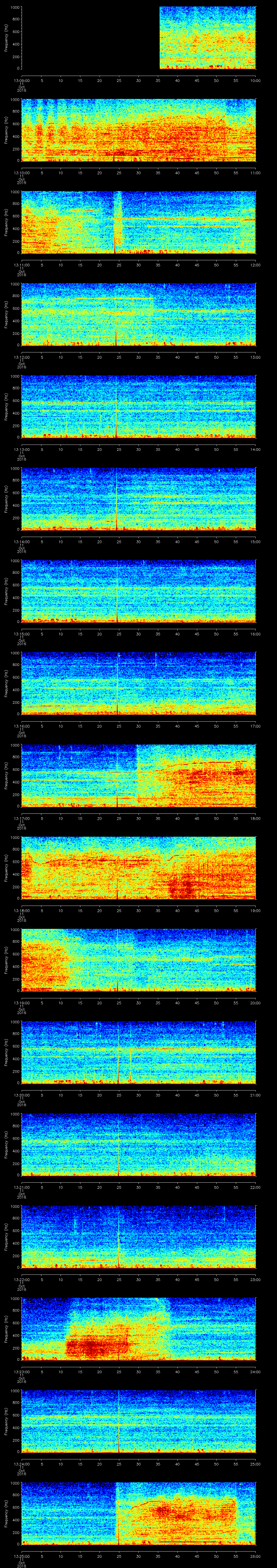The image size is (277, 1568).
Task: Pick the '13:22:00' time axis label
Action: tap(21, 1279)
